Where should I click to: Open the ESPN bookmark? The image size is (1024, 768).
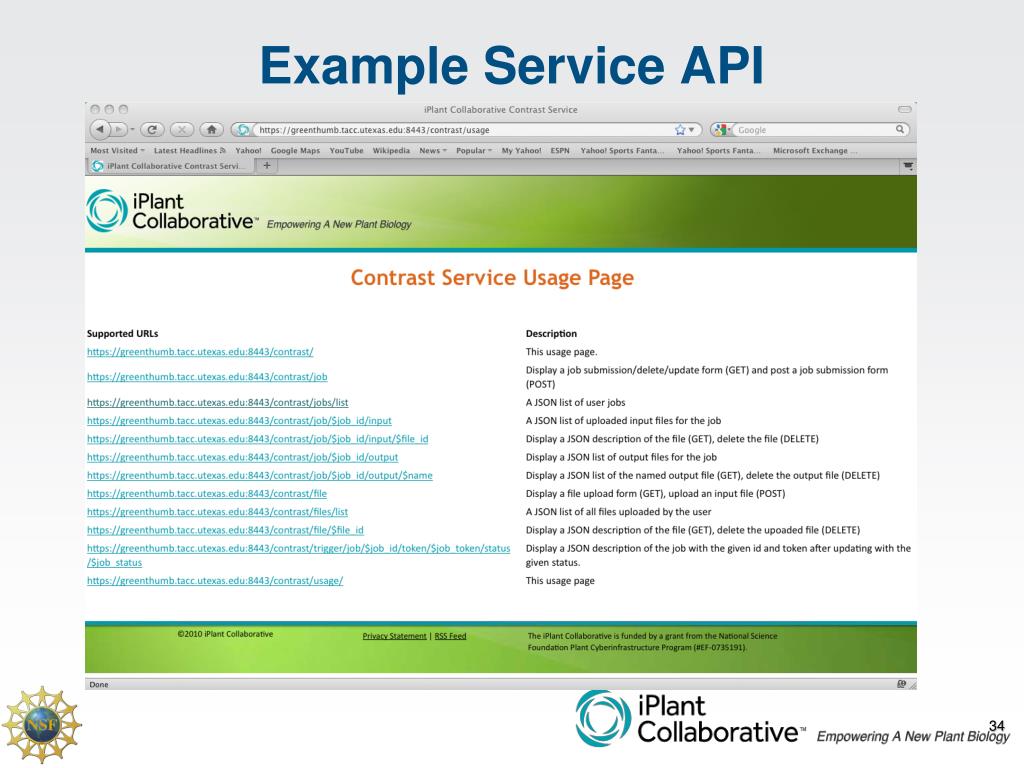coord(560,150)
